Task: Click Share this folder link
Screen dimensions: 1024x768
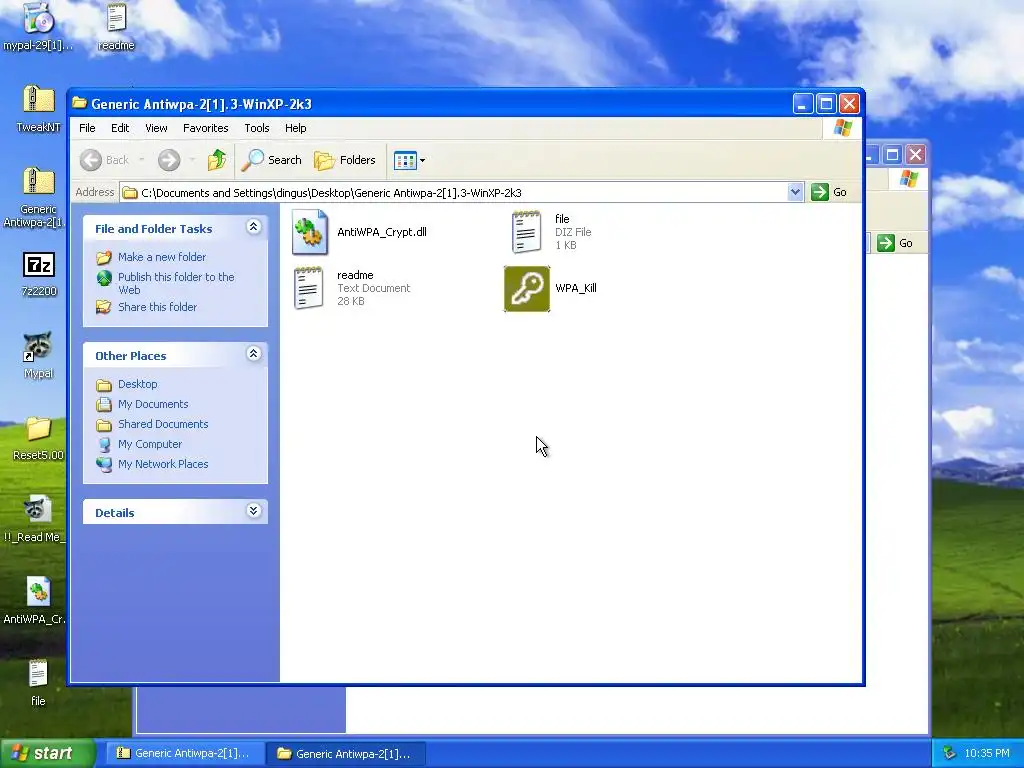Action: pyautogui.click(x=157, y=307)
